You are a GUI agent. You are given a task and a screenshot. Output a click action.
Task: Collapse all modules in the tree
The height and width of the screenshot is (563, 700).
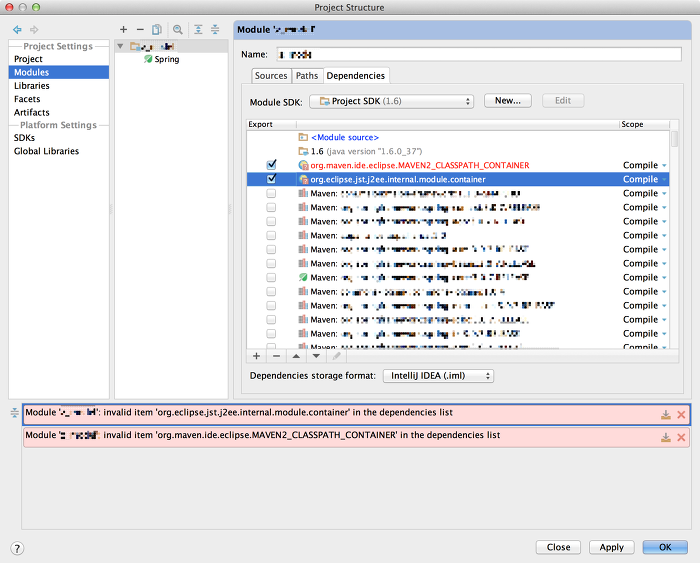(215, 29)
